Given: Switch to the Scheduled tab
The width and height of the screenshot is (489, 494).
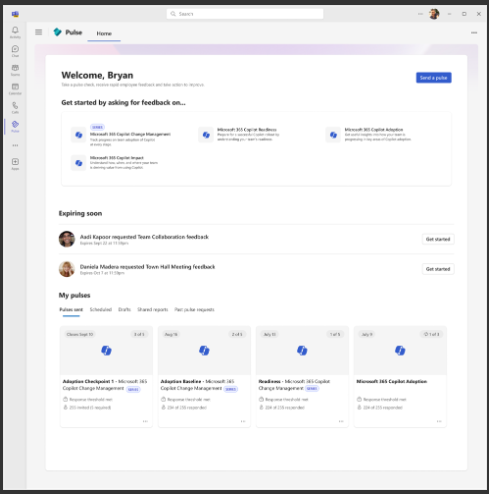Looking at the screenshot, I should click(x=101, y=310).
